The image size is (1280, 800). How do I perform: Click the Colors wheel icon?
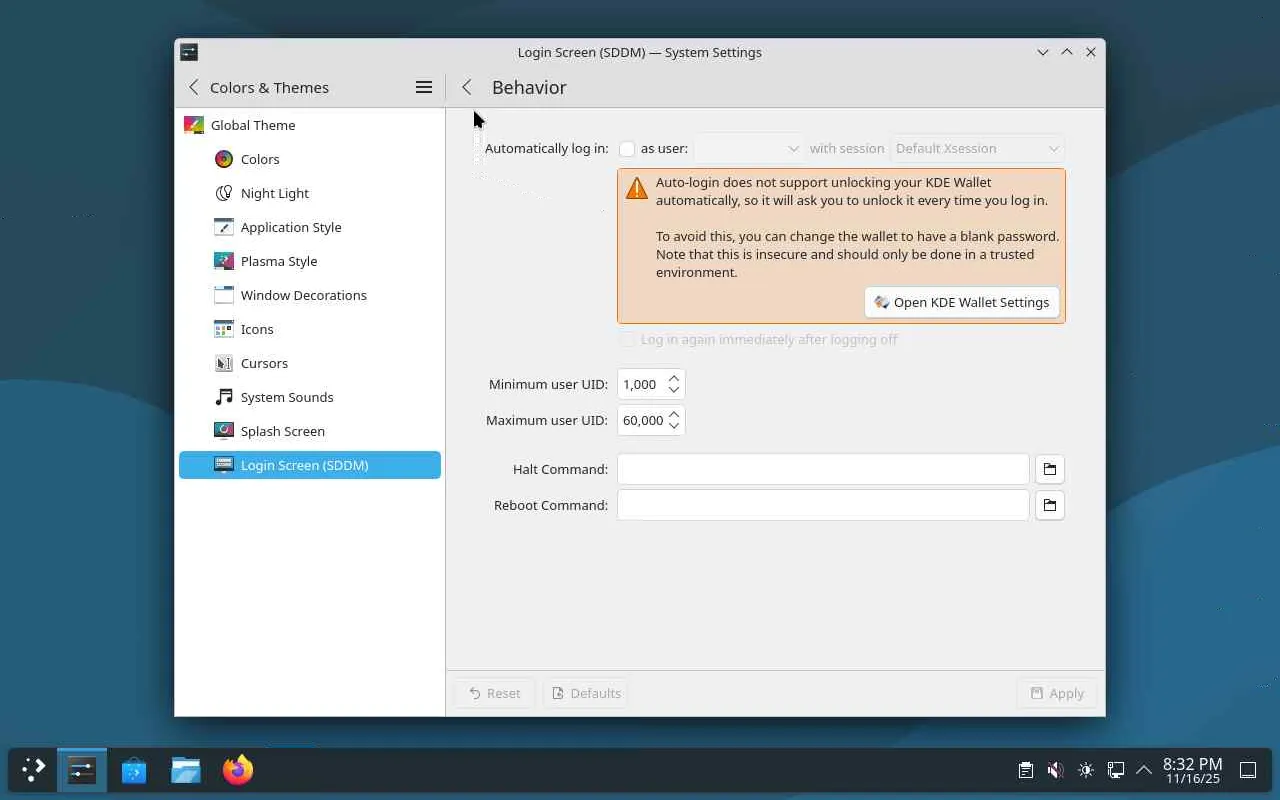click(x=224, y=159)
